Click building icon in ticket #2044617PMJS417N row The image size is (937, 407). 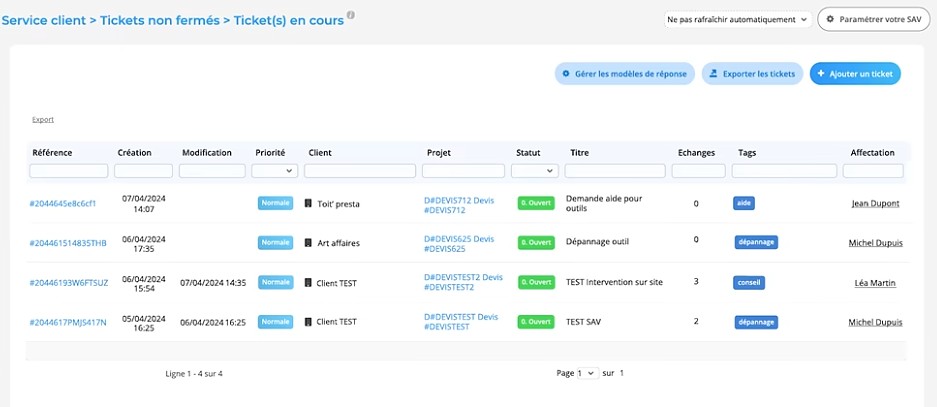pos(308,322)
